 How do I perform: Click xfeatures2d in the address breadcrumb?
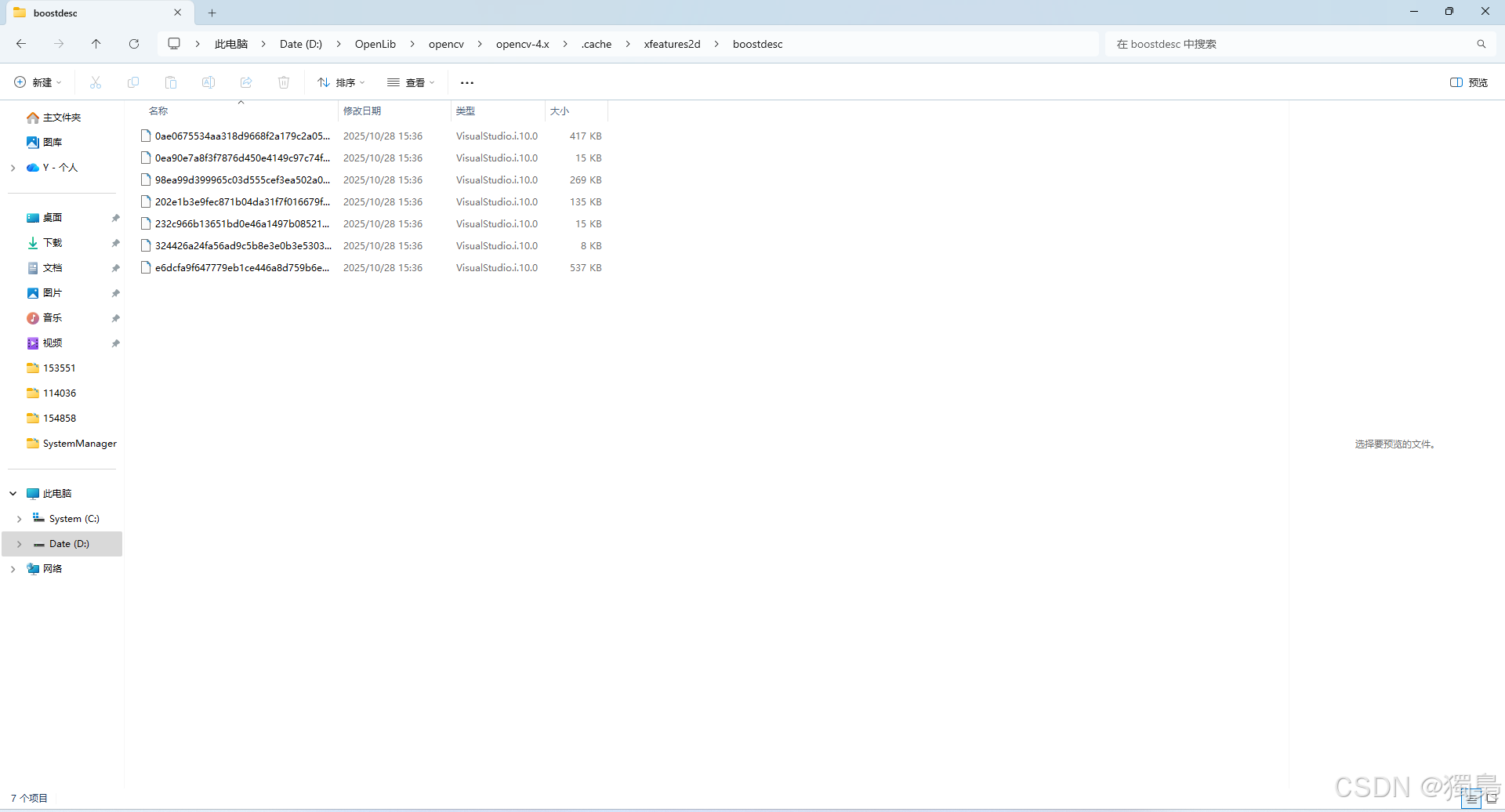[673, 44]
